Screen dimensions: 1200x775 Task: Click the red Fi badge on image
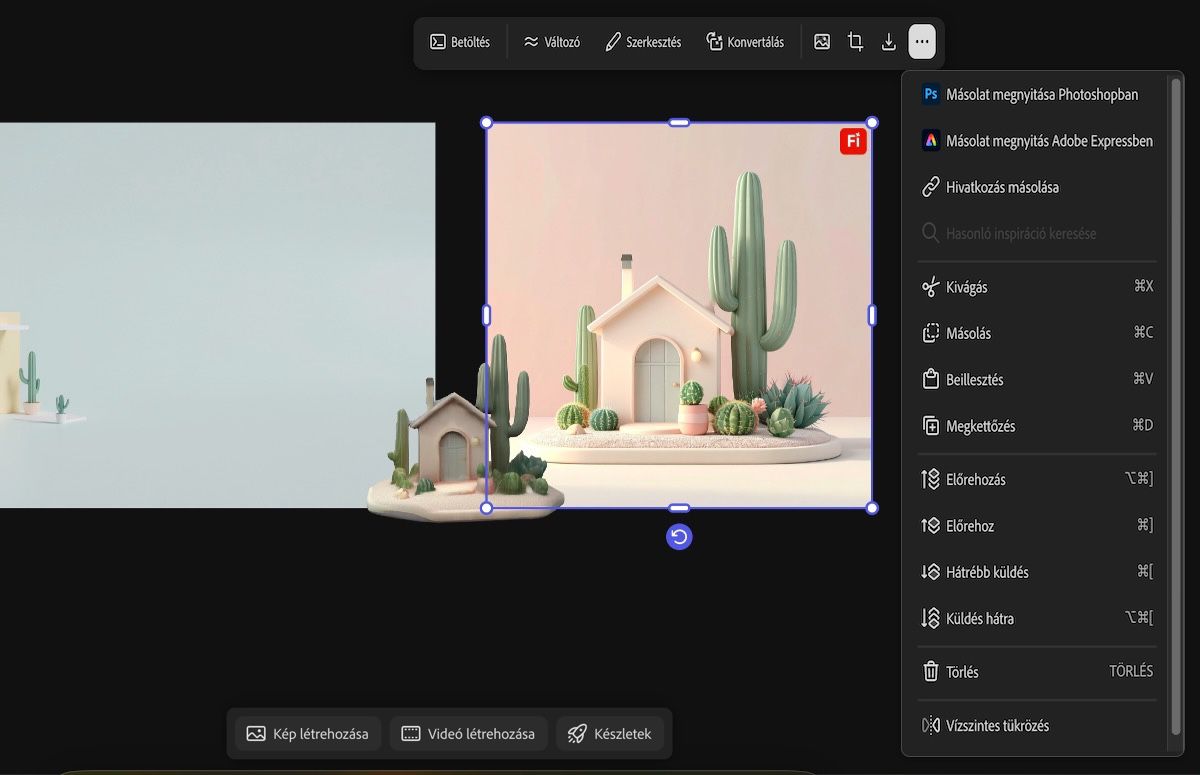tap(853, 142)
